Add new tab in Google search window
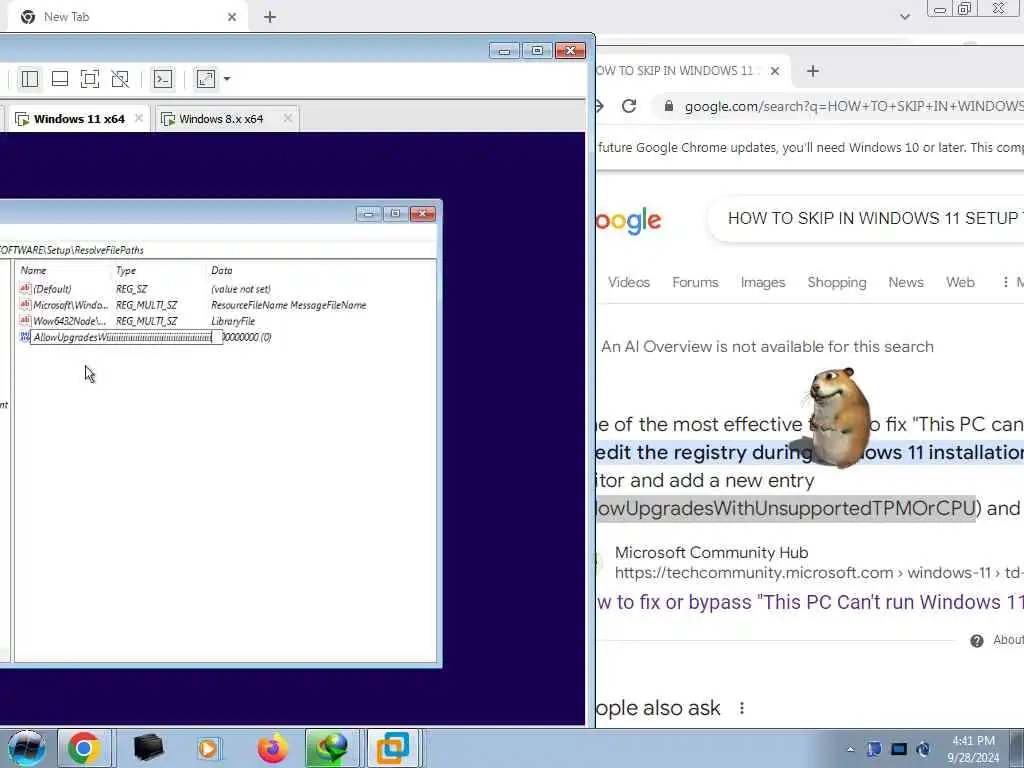This screenshot has width=1024, height=768. pyautogui.click(x=813, y=71)
